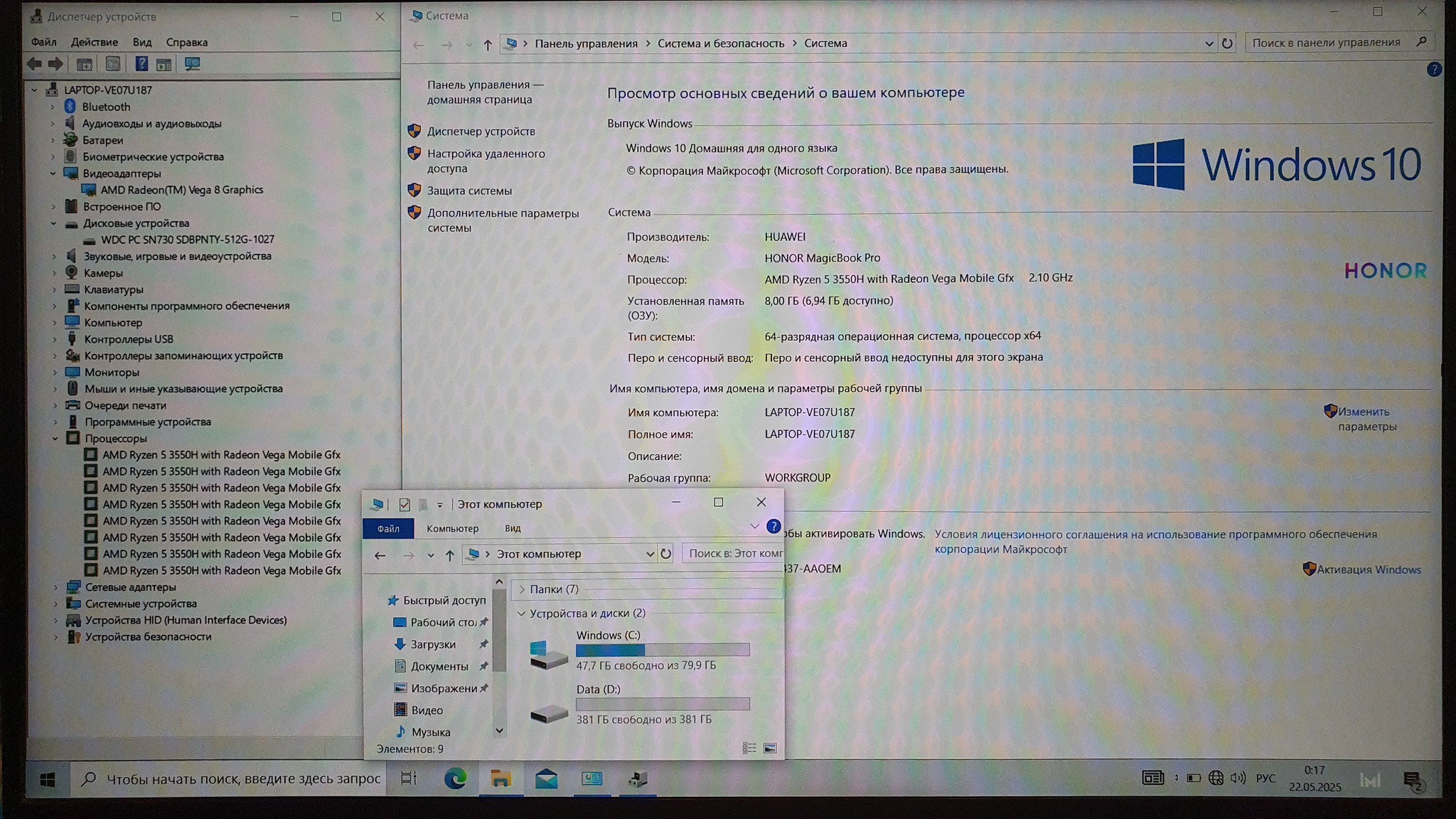Click the Properties checkmark in quick access toolbar
The image size is (1456, 819).
[405, 505]
